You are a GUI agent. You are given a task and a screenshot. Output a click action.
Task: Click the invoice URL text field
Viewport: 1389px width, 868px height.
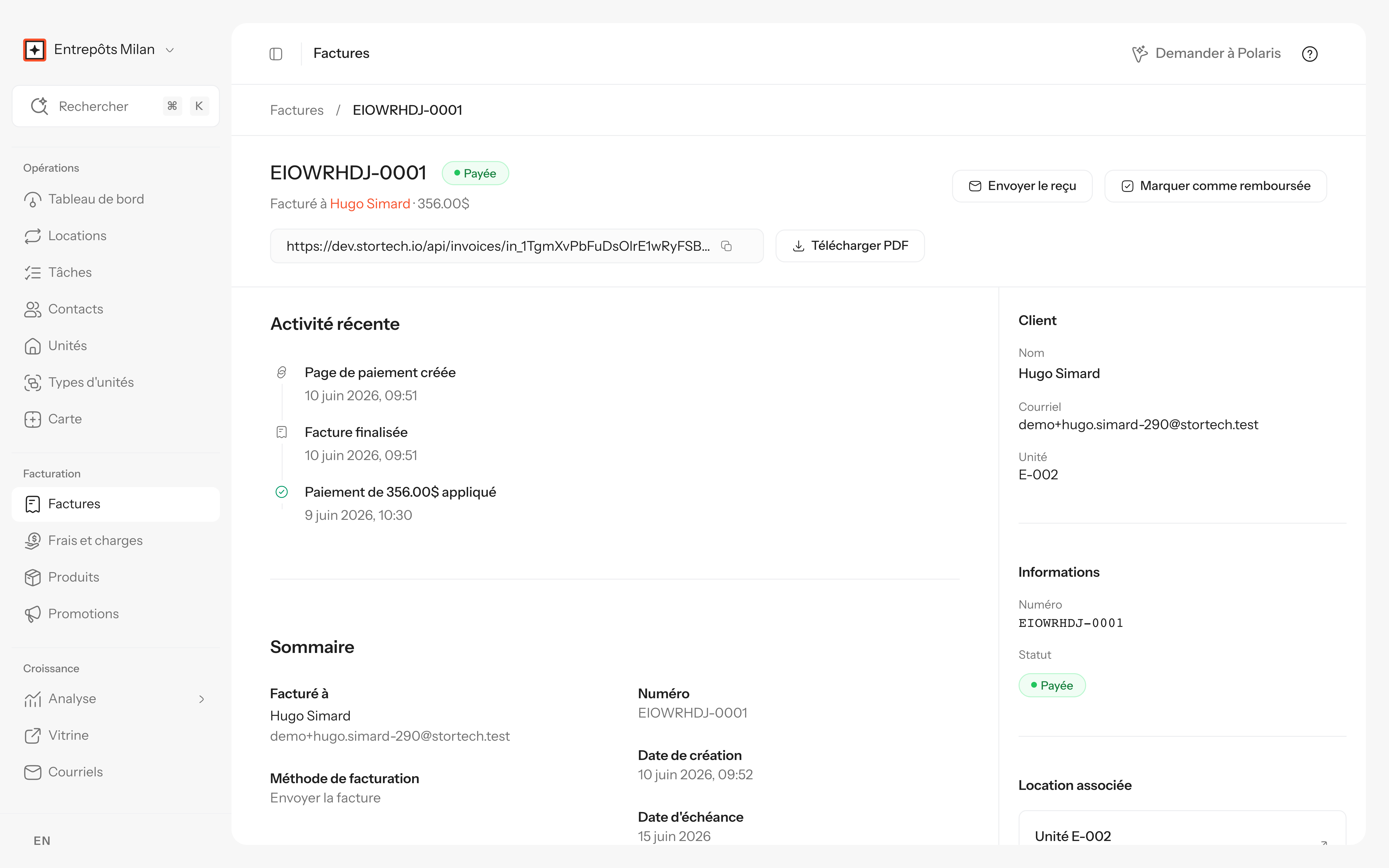[517, 246]
